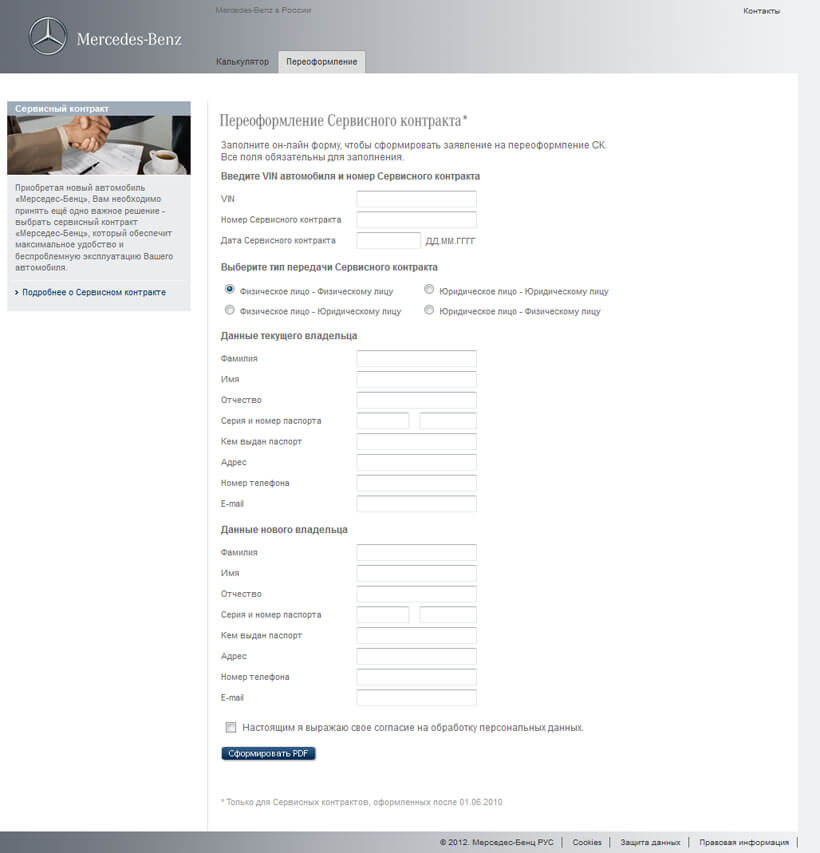Click current owner's E-mail field
Viewport: 820px width, 853px height.
click(x=416, y=504)
